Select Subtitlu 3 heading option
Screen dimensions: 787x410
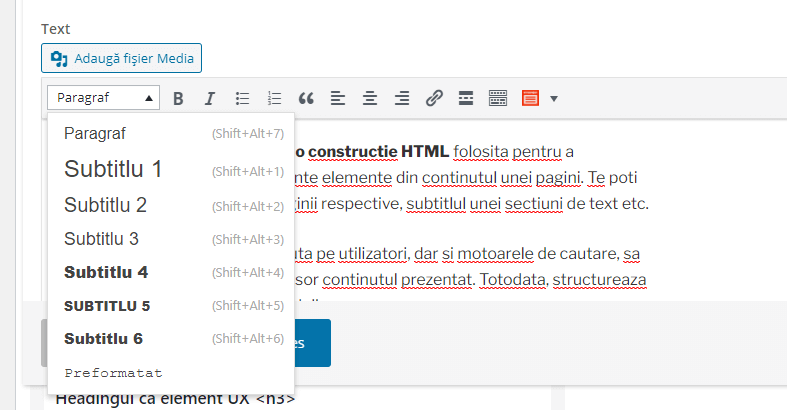pos(101,238)
